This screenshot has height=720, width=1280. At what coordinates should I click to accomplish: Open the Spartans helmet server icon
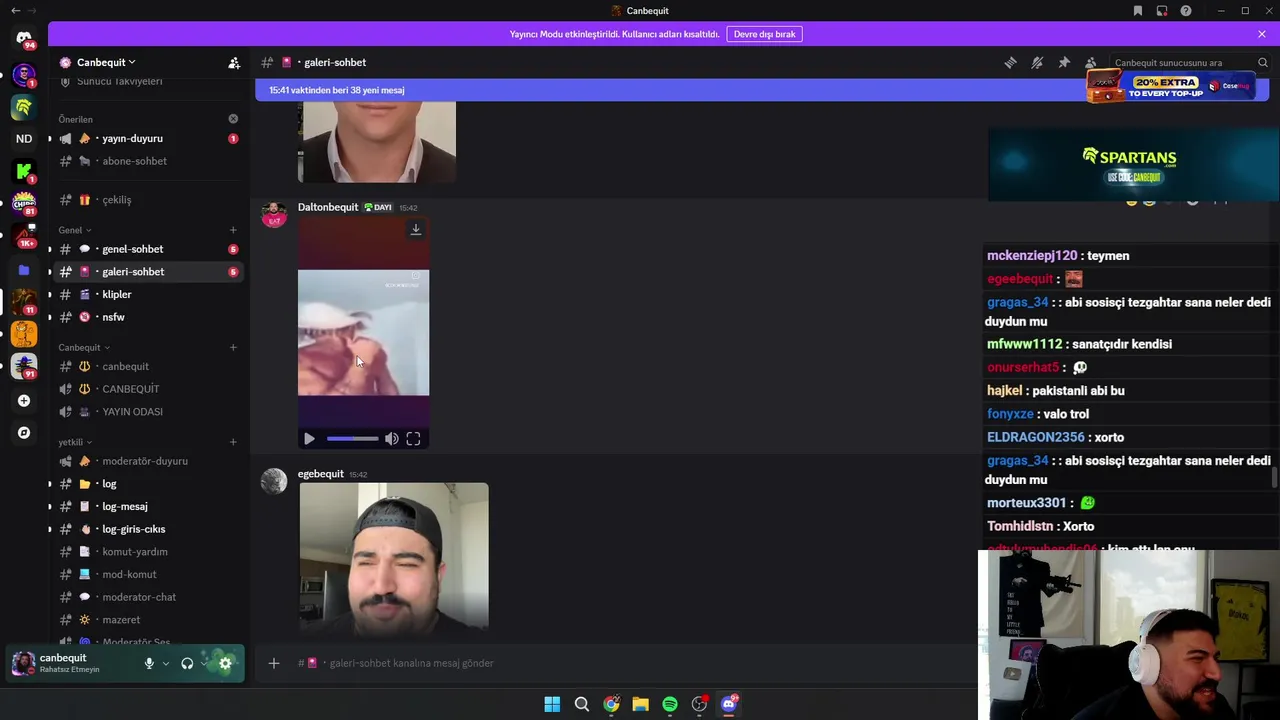tap(24, 106)
